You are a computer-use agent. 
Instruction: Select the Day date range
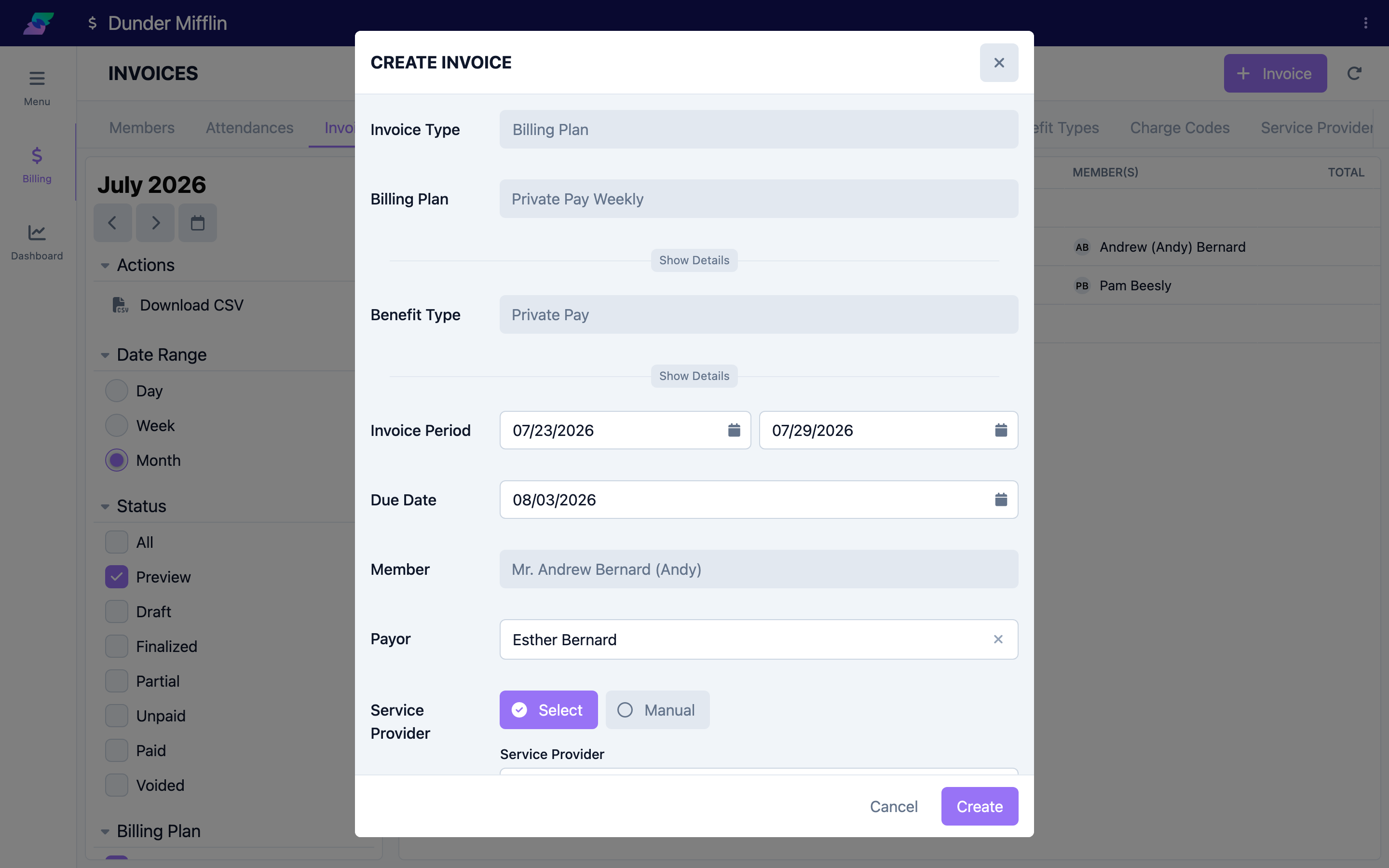click(x=117, y=391)
